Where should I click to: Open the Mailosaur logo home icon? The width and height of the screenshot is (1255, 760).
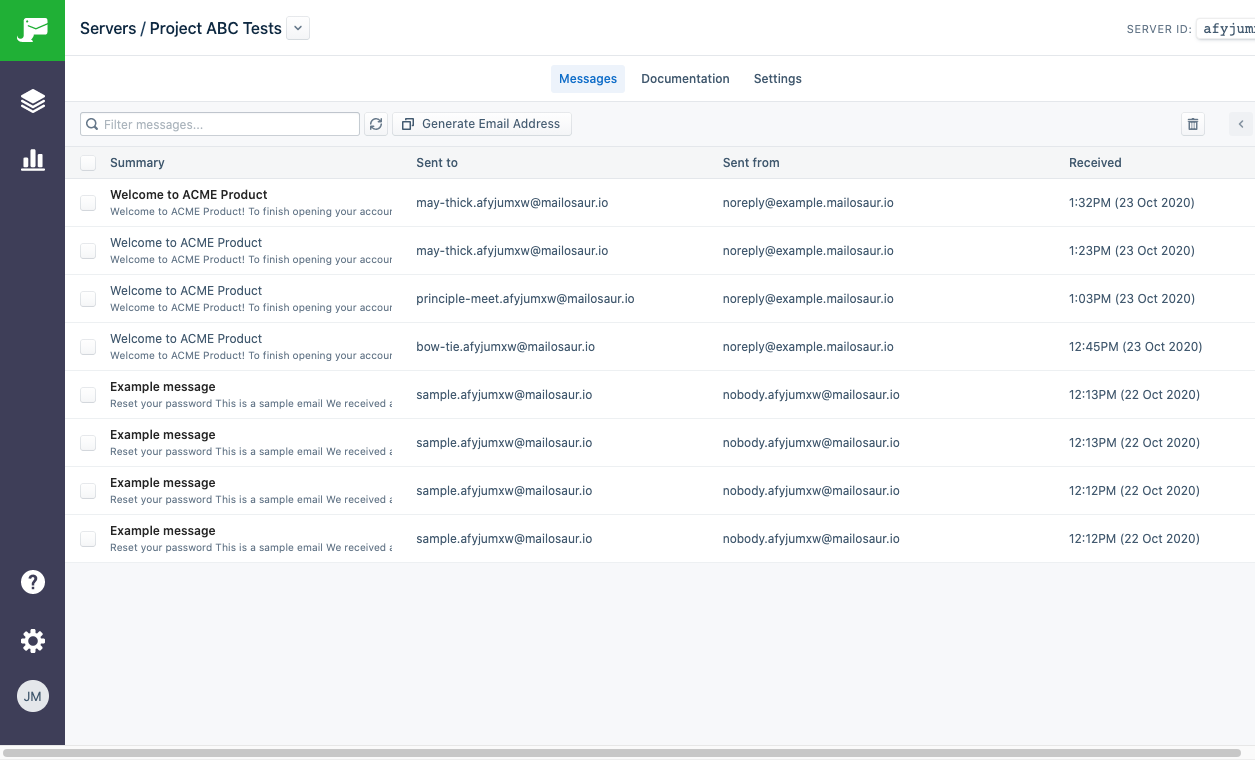pyautogui.click(x=32, y=30)
